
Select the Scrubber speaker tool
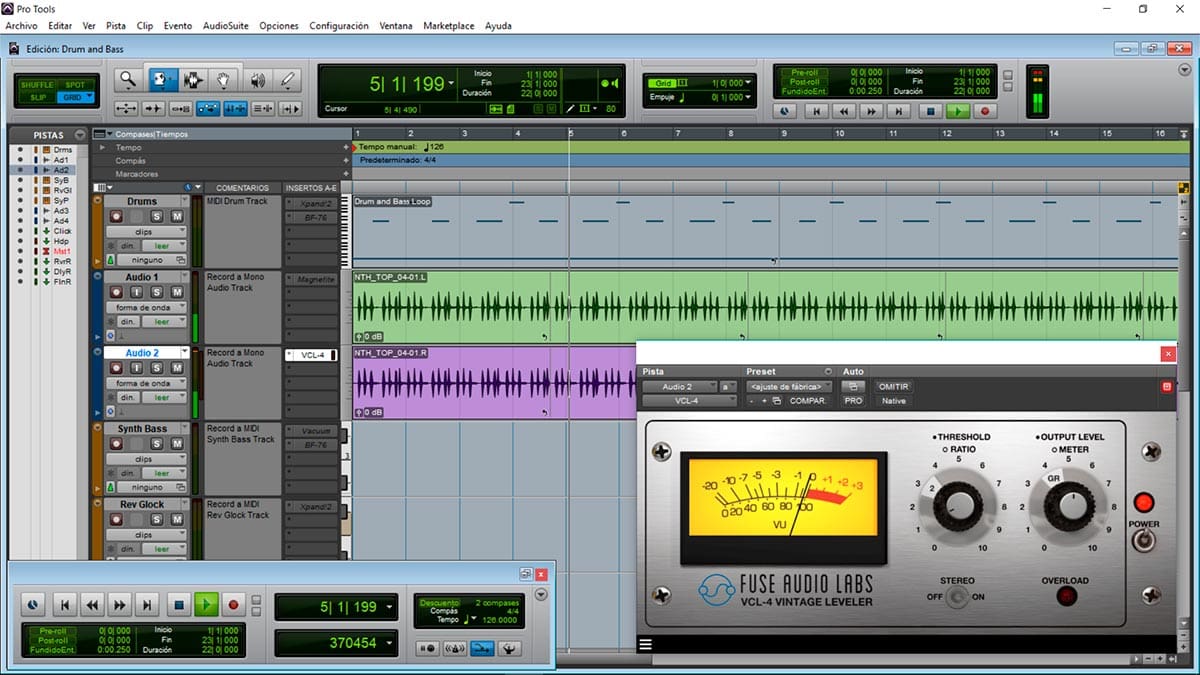pos(257,80)
